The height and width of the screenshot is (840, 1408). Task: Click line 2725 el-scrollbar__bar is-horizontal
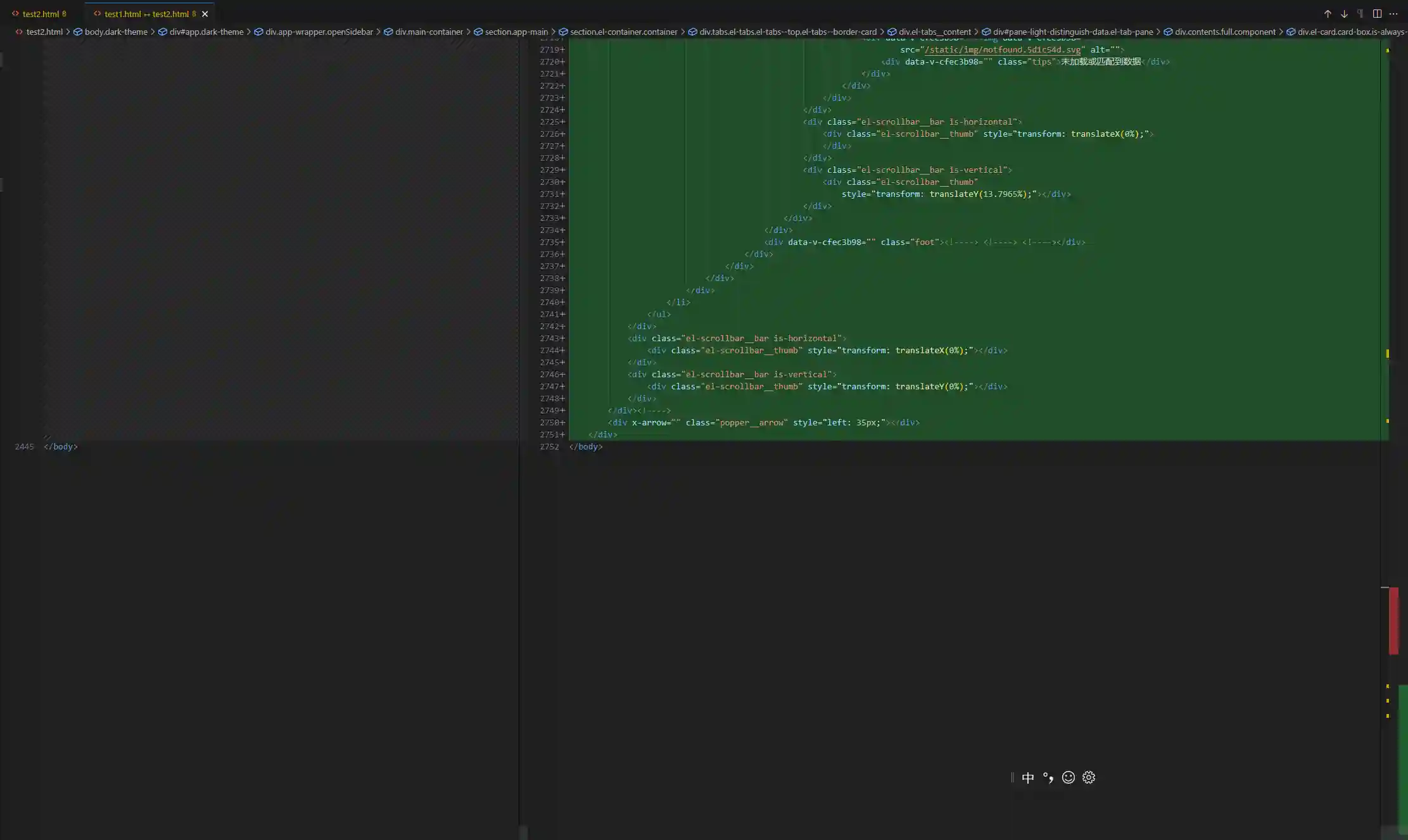point(913,122)
